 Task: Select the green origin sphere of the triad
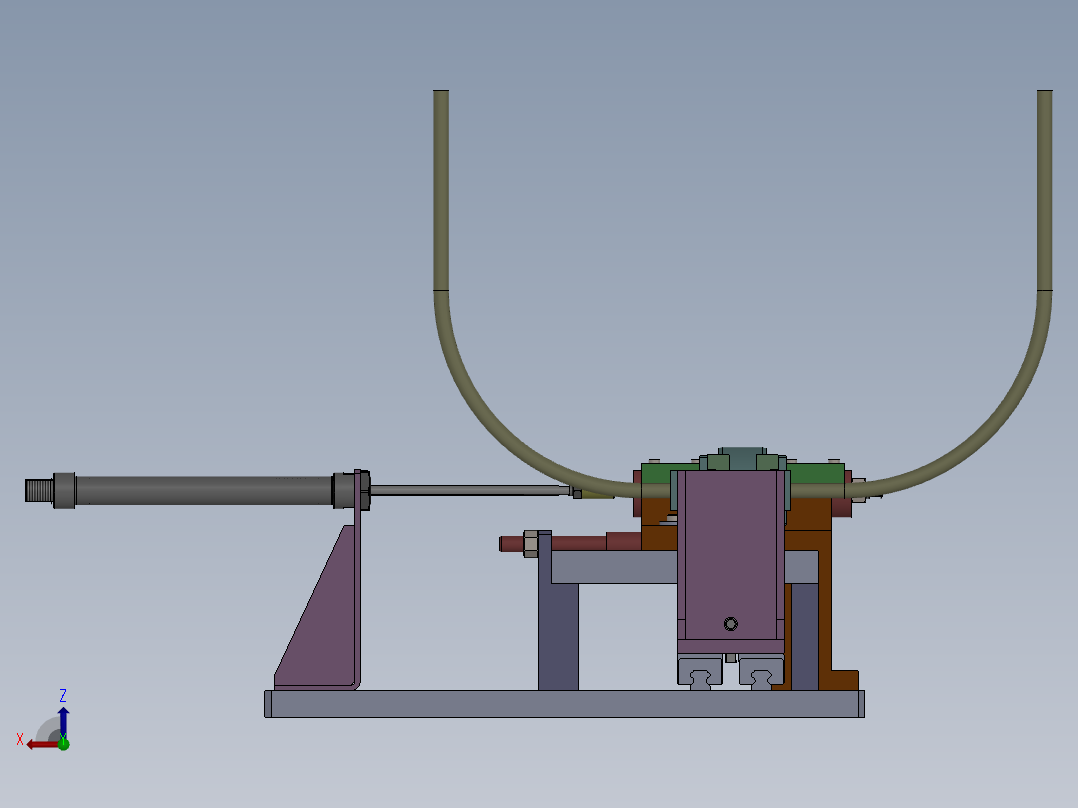point(64,744)
